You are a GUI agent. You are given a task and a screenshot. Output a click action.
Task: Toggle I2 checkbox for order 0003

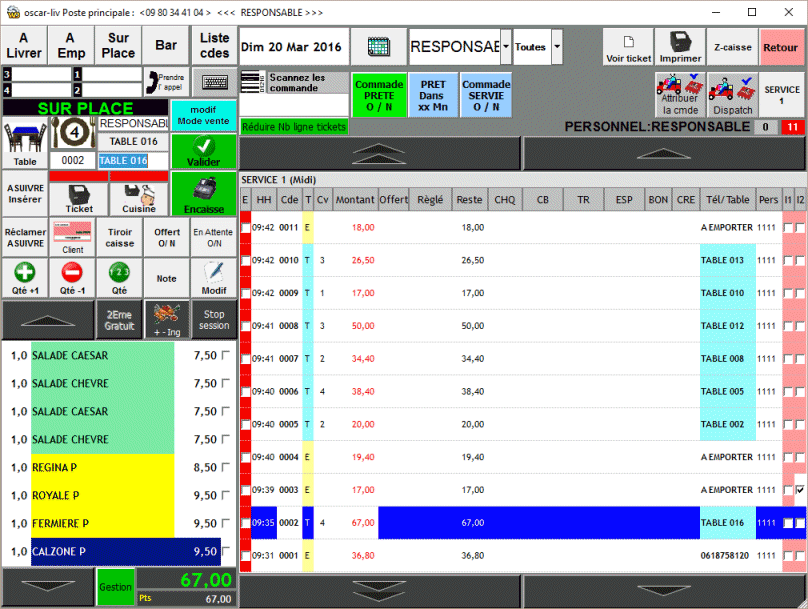(x=800, y=490)
